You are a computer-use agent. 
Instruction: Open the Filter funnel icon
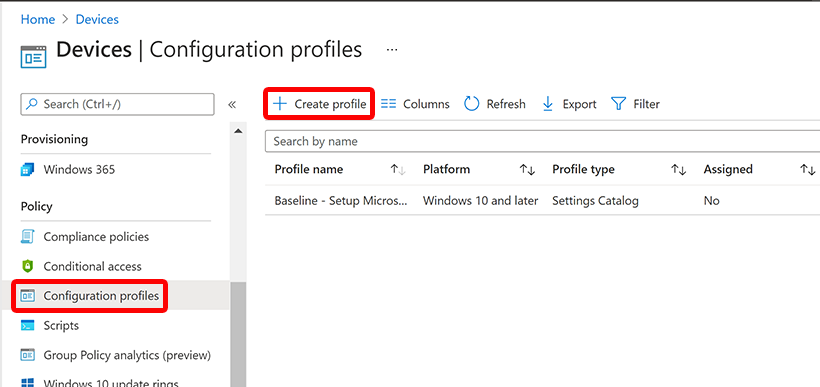(x=619, y=104)
